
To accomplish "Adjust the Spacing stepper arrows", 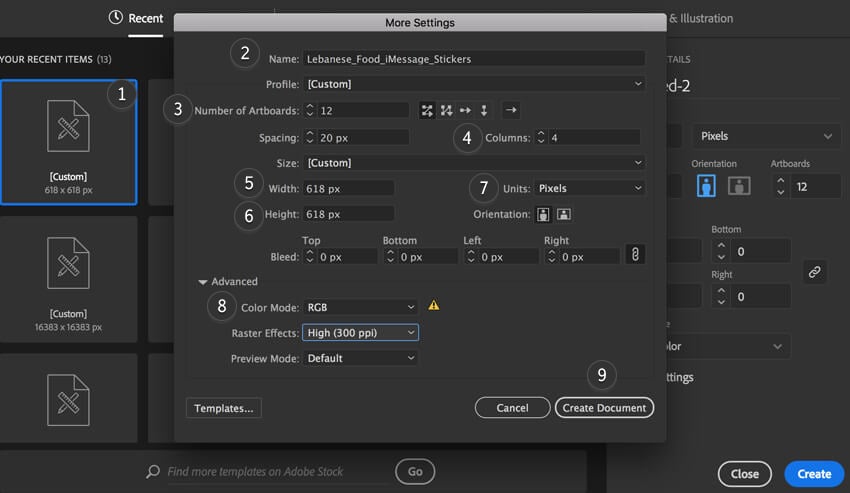I will 310,138.
